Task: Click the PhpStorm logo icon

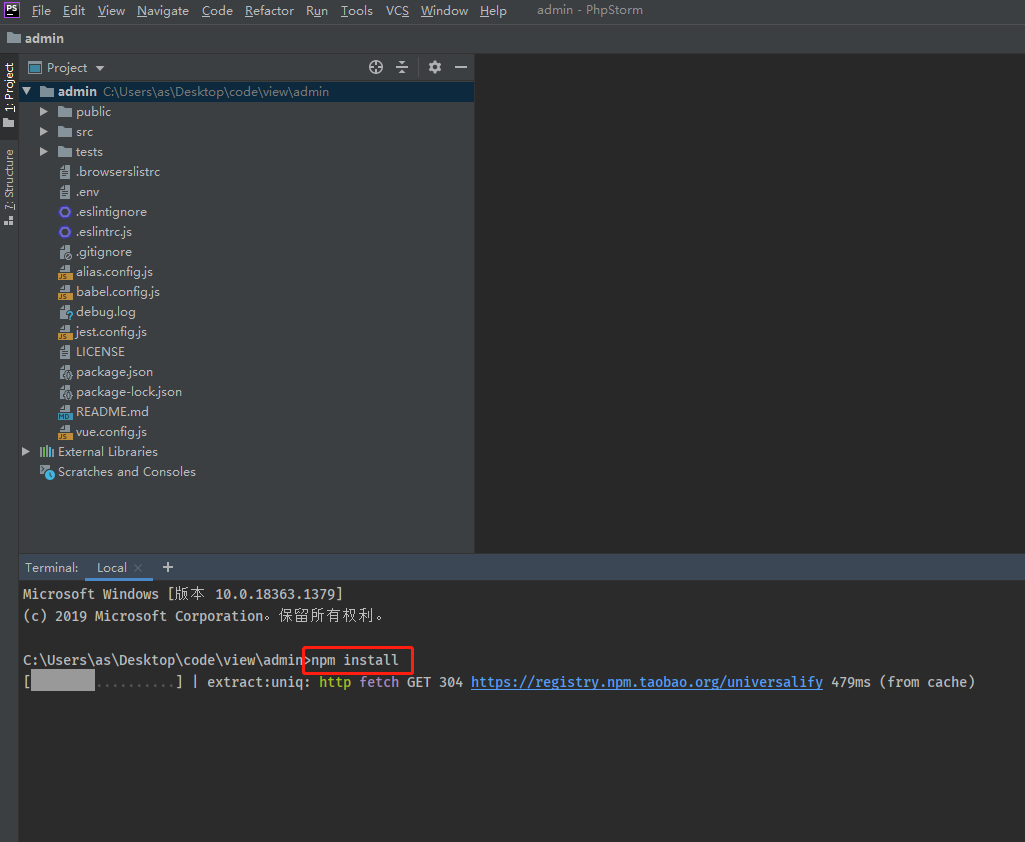Action: (12, 10)
